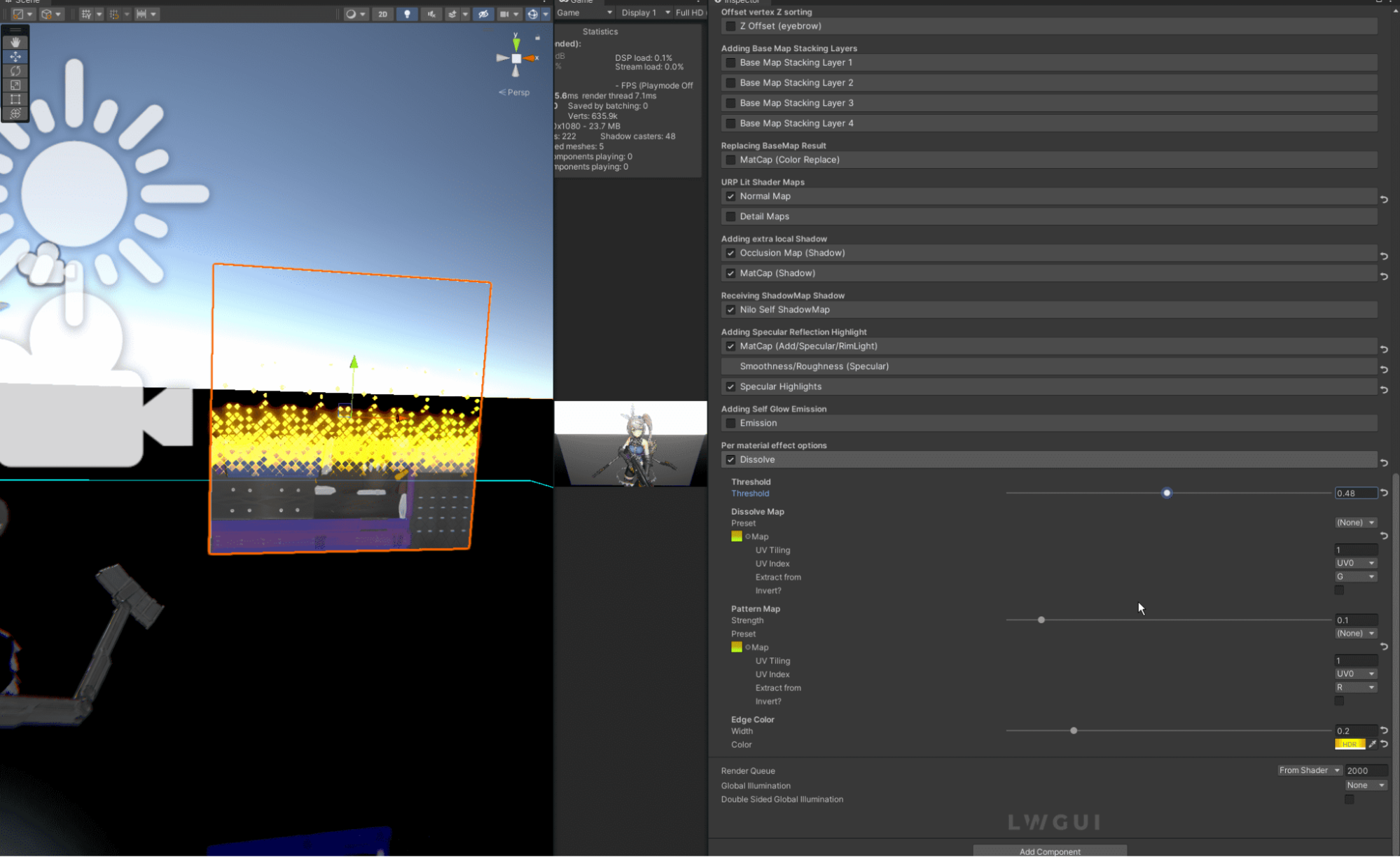The image size is (1400, 857).
Task: Toggle 2D scene view mode
Action: tap(382, 14)
